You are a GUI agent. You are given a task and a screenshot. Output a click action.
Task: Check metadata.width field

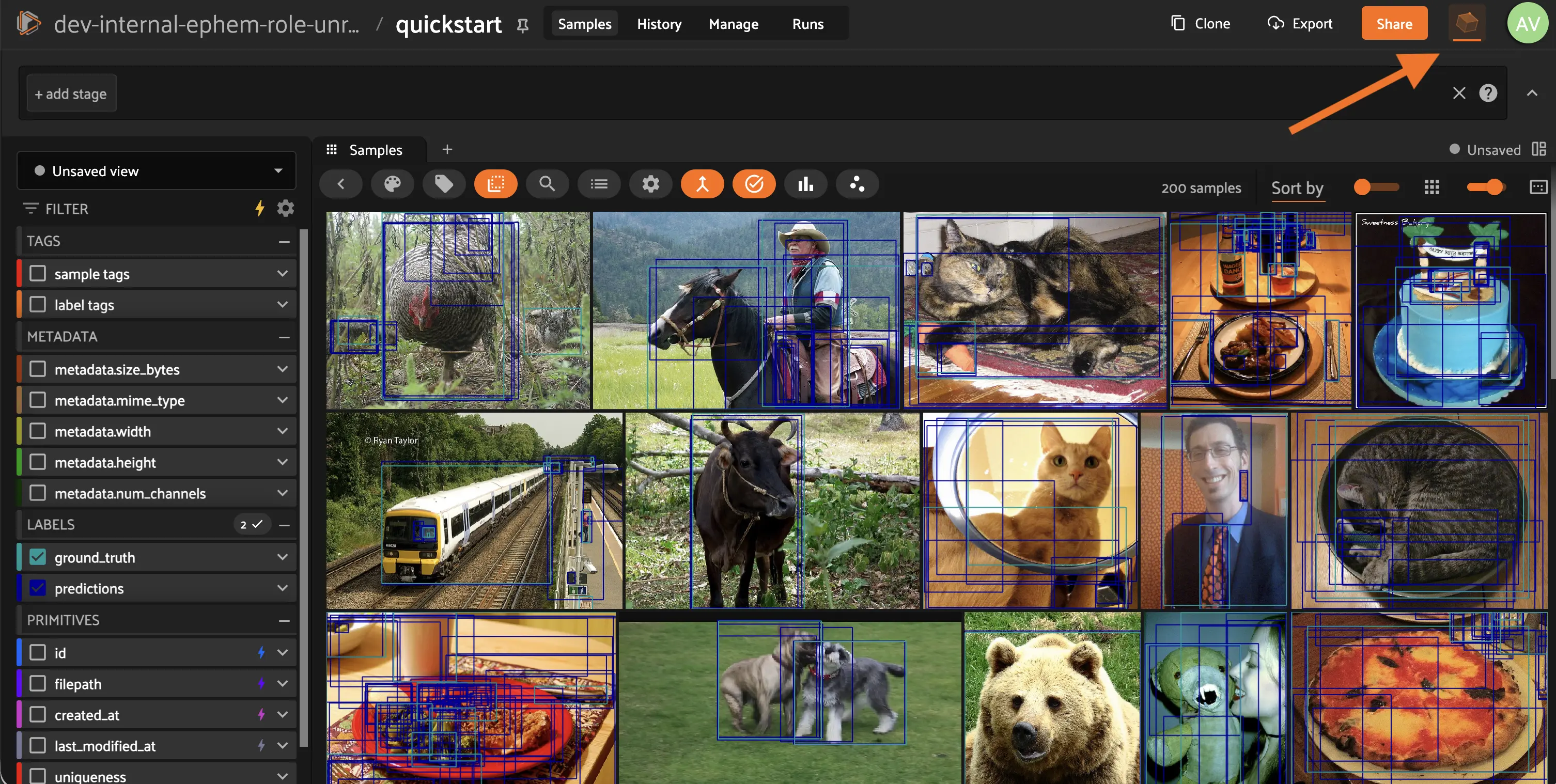click(37, 431)
